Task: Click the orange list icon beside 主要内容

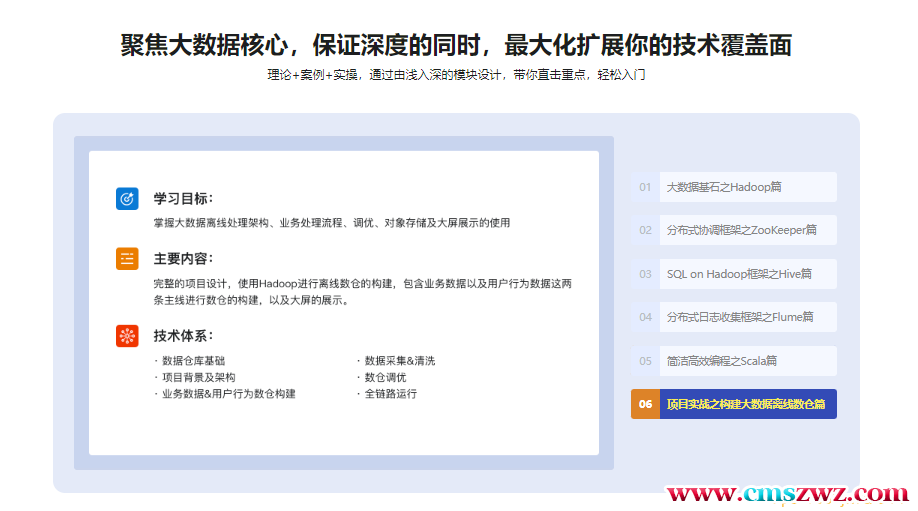Action: tap(127, 259)
